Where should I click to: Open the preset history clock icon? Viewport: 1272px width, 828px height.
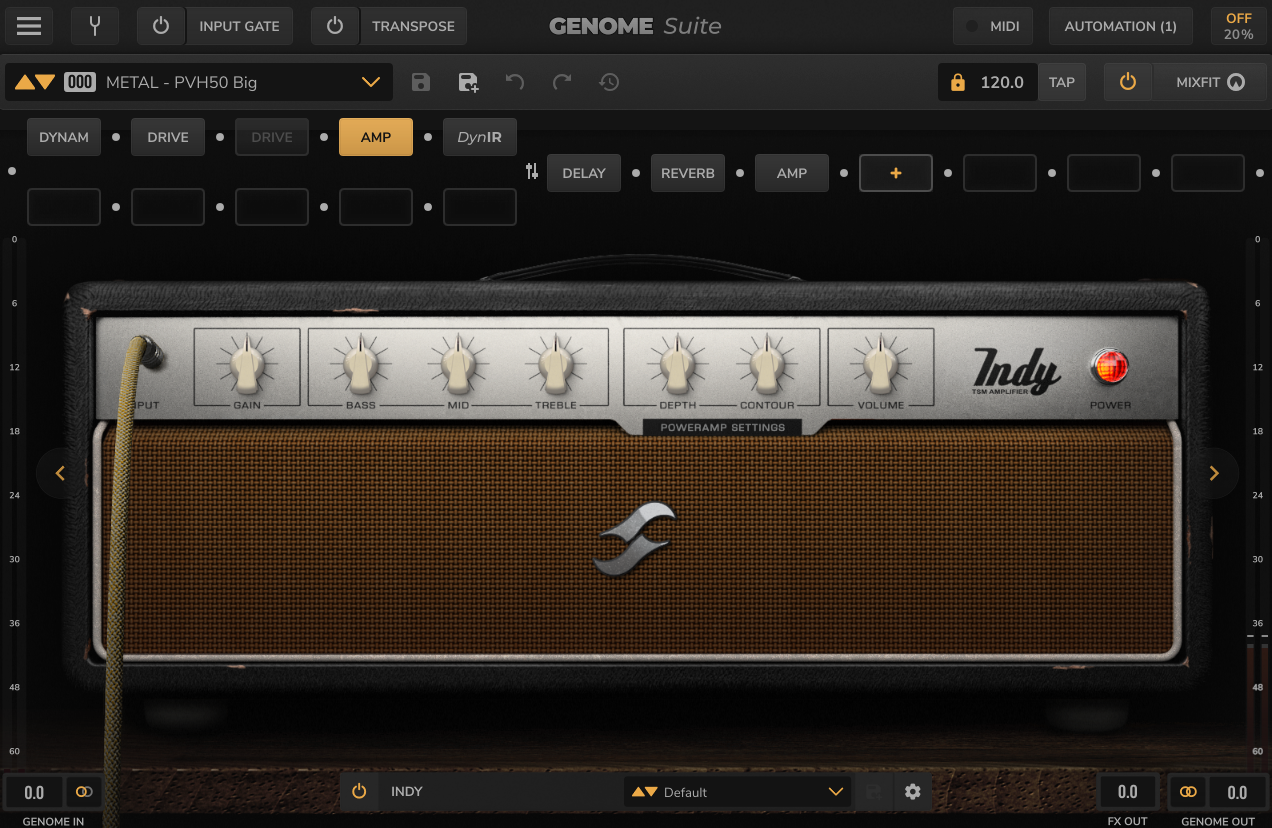tap(609, 82)
